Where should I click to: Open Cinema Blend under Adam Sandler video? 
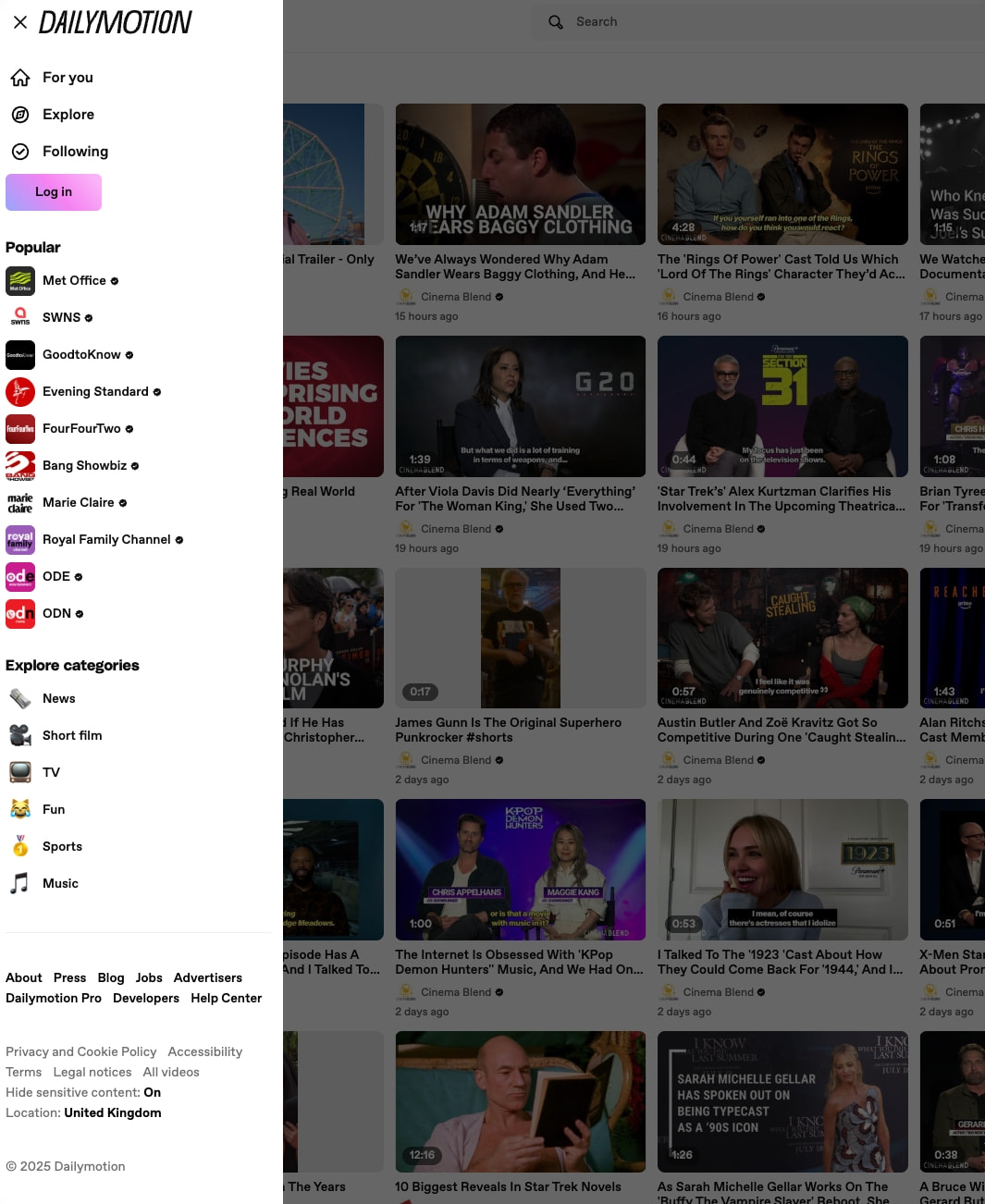pyautogui.click(x=456, y=297)
